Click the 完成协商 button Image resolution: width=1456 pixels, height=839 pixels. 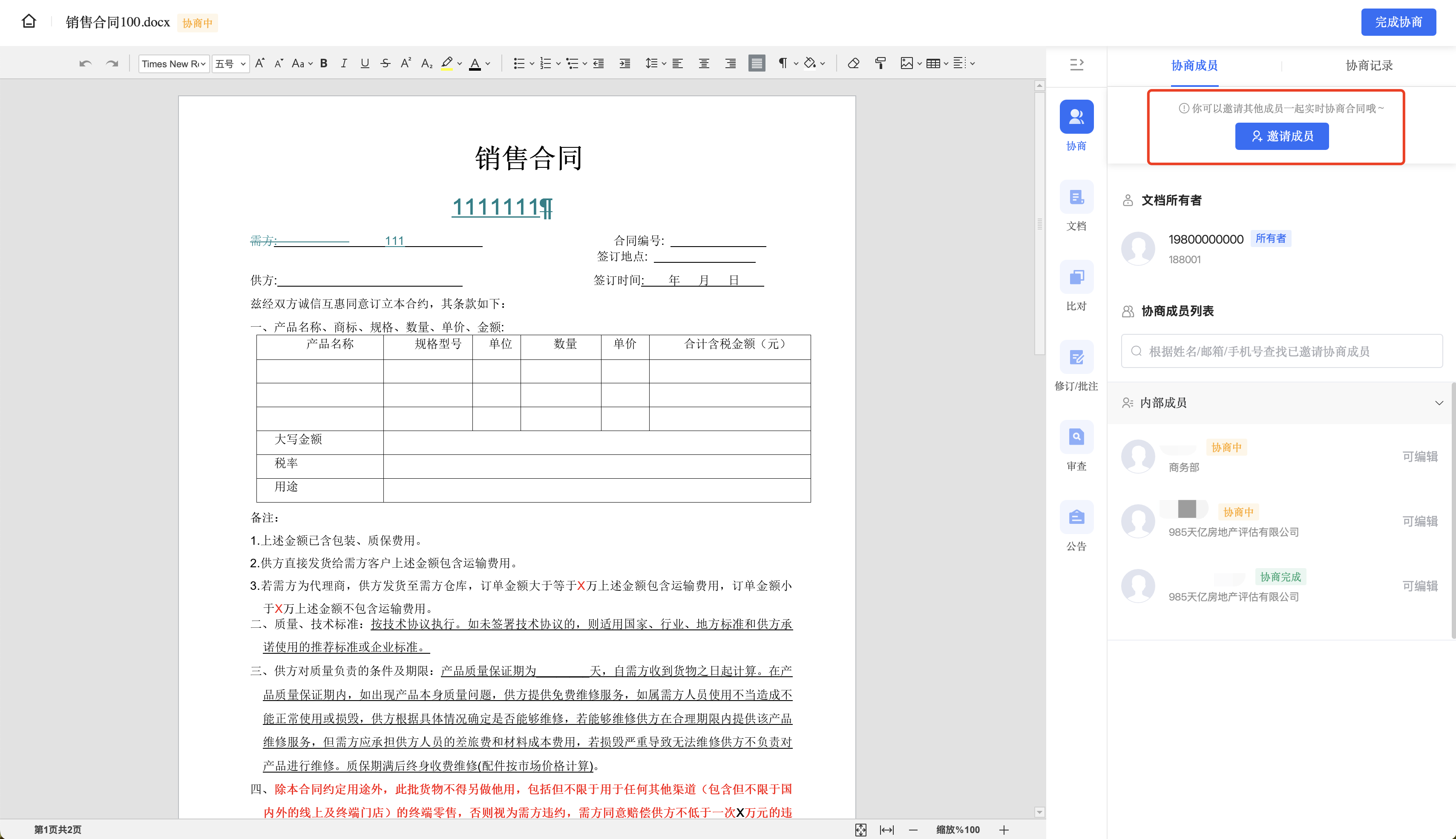[1398, 22]
